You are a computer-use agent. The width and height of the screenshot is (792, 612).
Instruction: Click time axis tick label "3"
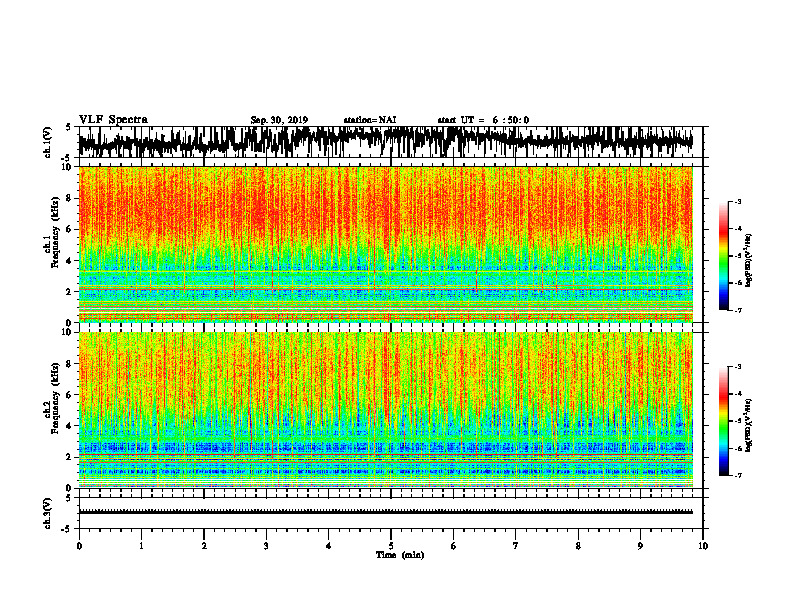tap(266, 546)
